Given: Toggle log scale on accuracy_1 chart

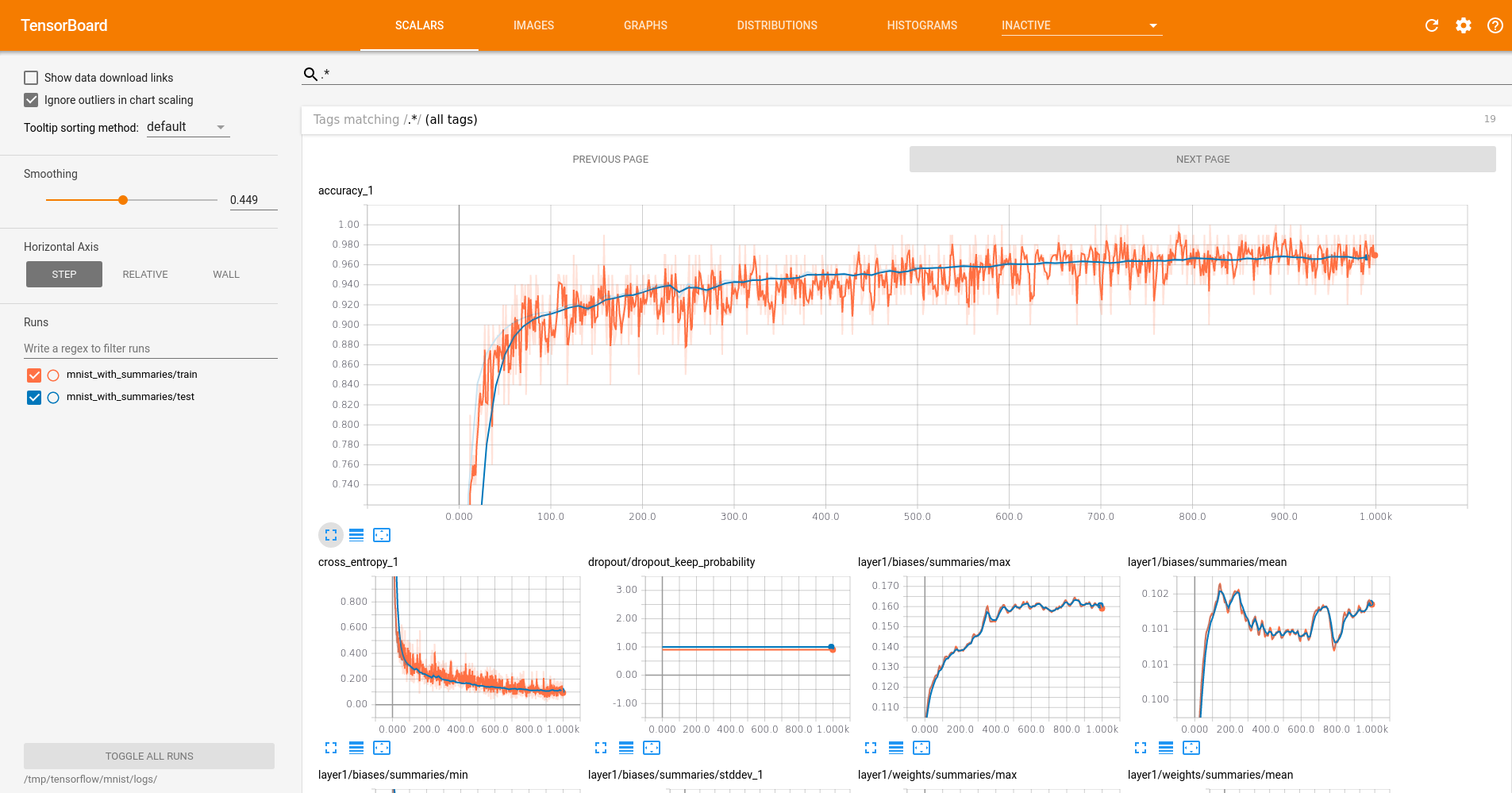Looking at the screenshot, I should tap(356, 535).
